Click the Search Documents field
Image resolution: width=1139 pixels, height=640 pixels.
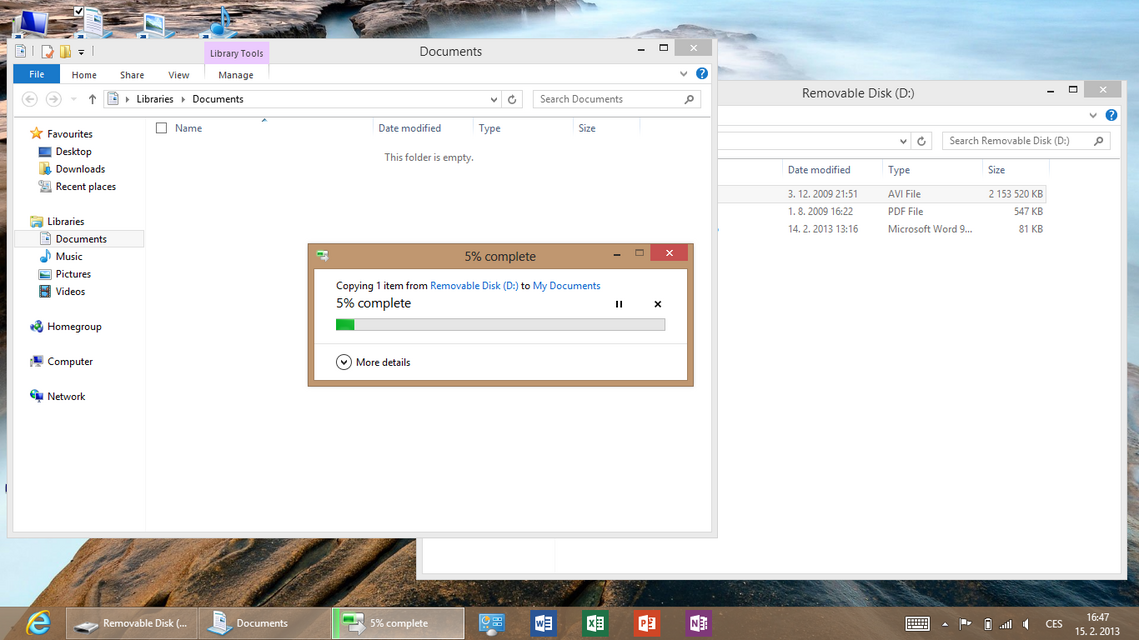[x=605, y=99]
